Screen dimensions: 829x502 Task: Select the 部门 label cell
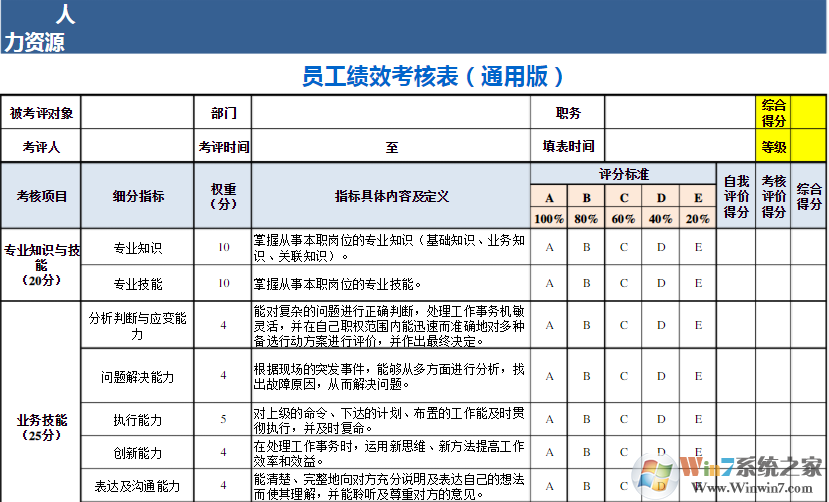click(x=223, y=113)
